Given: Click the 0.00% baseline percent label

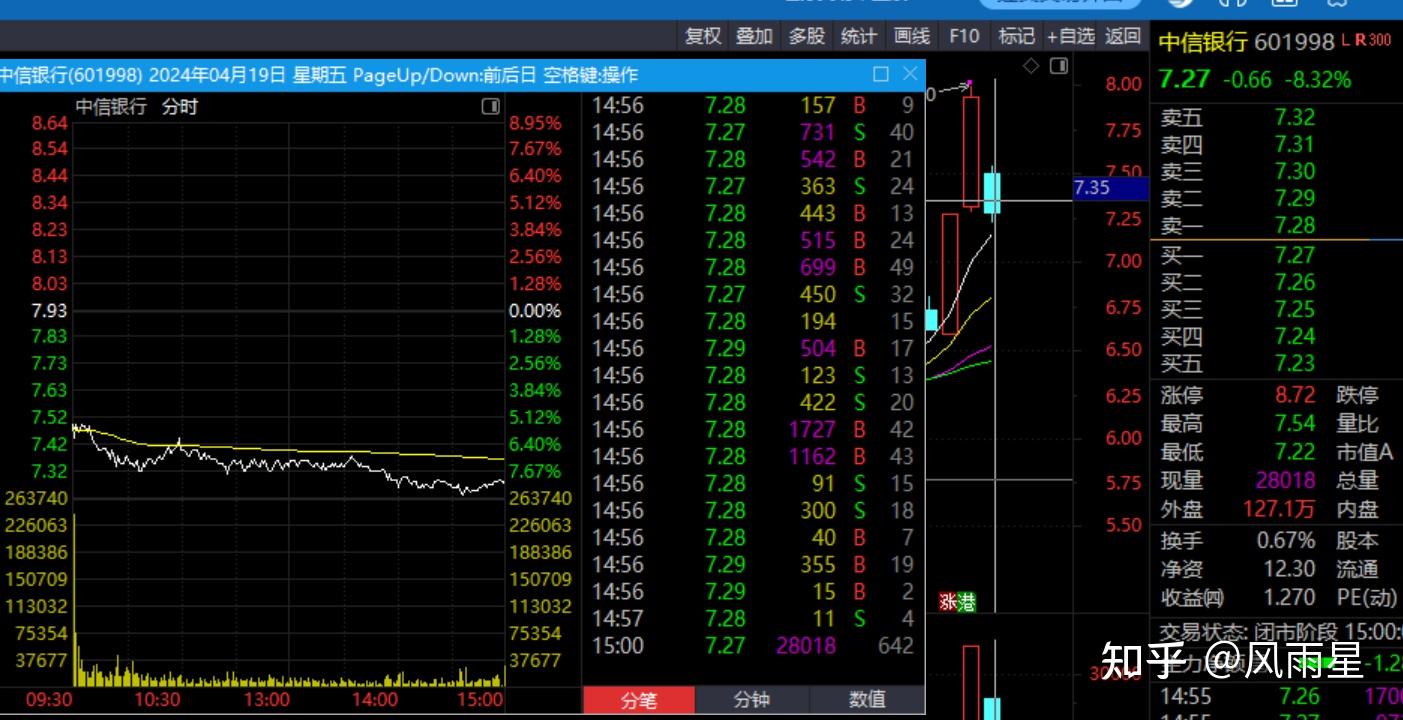Looking at the screenshot, I should (535, 311).
